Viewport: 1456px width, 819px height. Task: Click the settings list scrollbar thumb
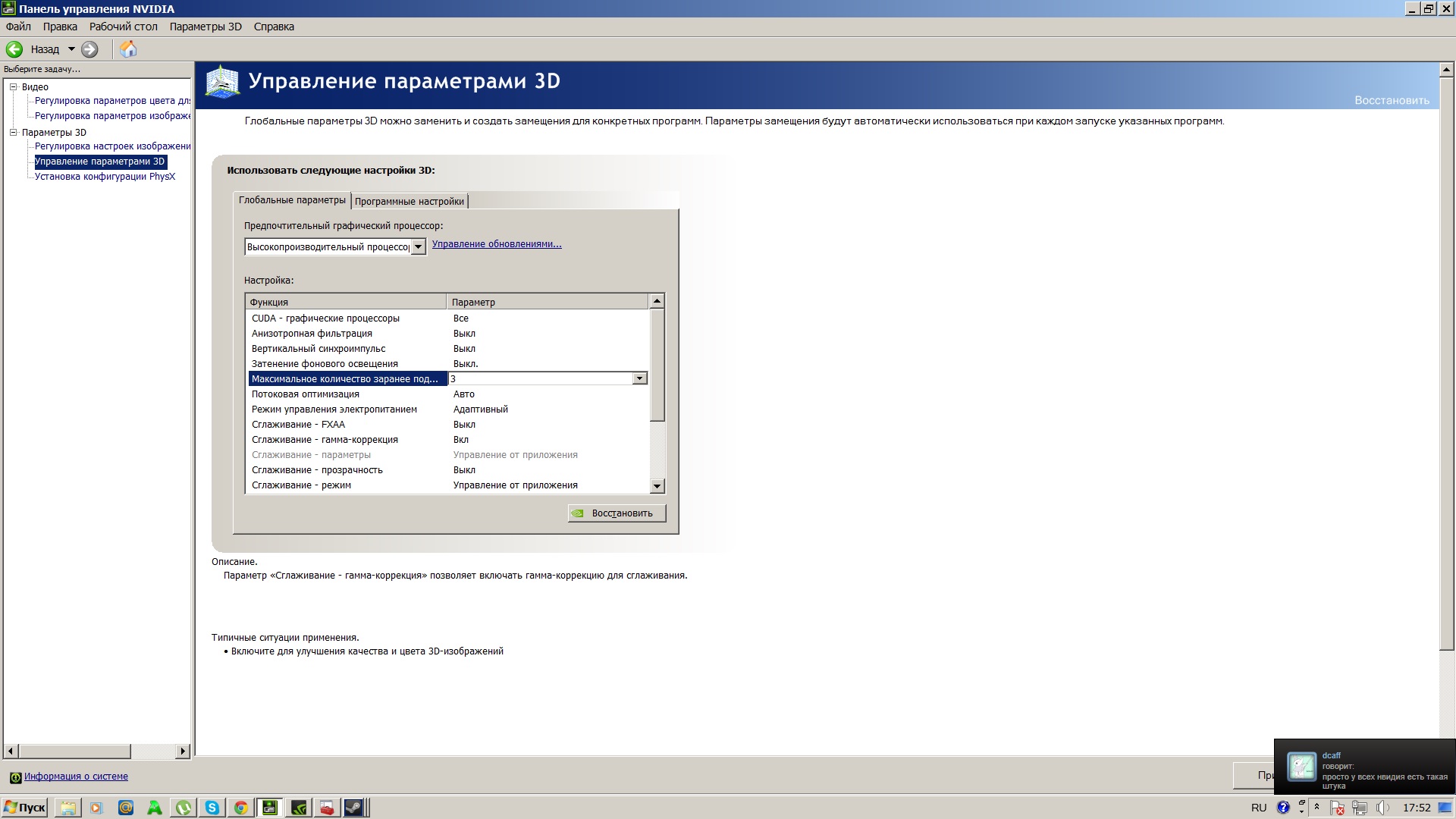657,365
